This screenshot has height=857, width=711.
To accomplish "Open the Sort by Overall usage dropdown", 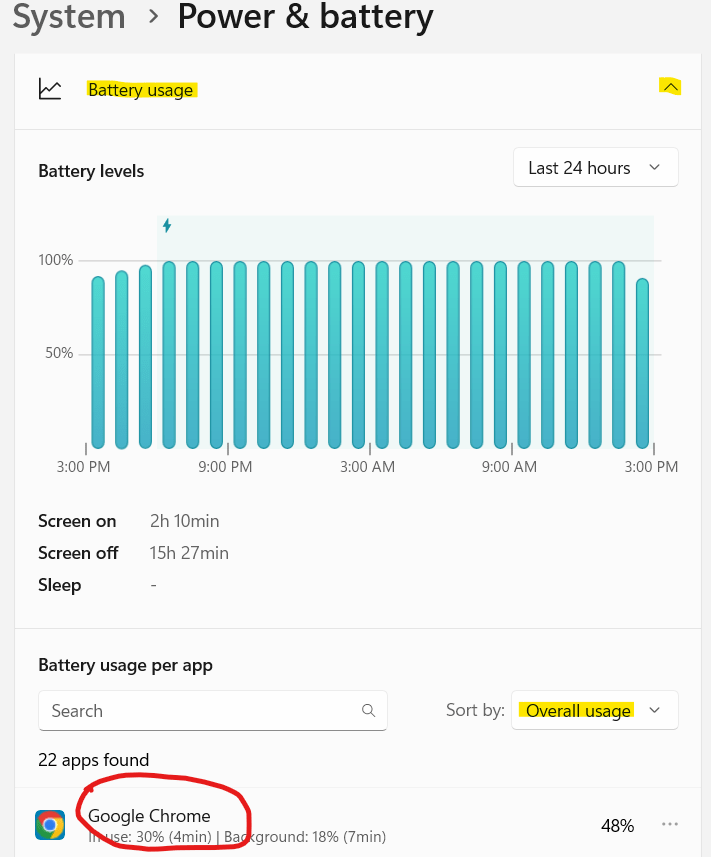I will click(x=595, y=711).
